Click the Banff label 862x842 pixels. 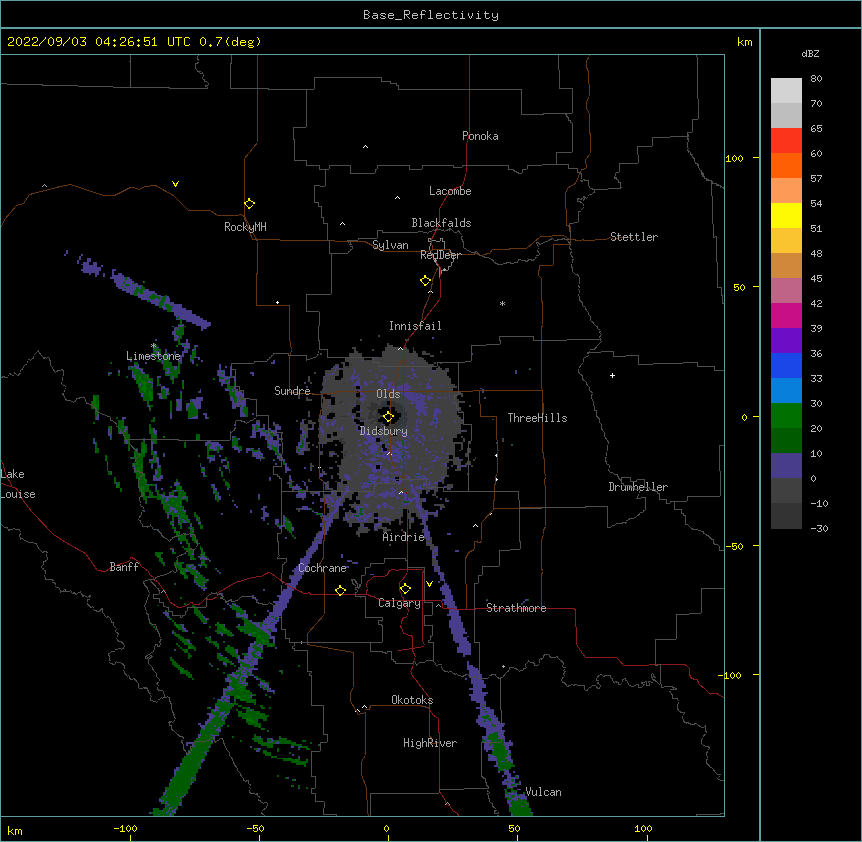[x=124, y=567]
